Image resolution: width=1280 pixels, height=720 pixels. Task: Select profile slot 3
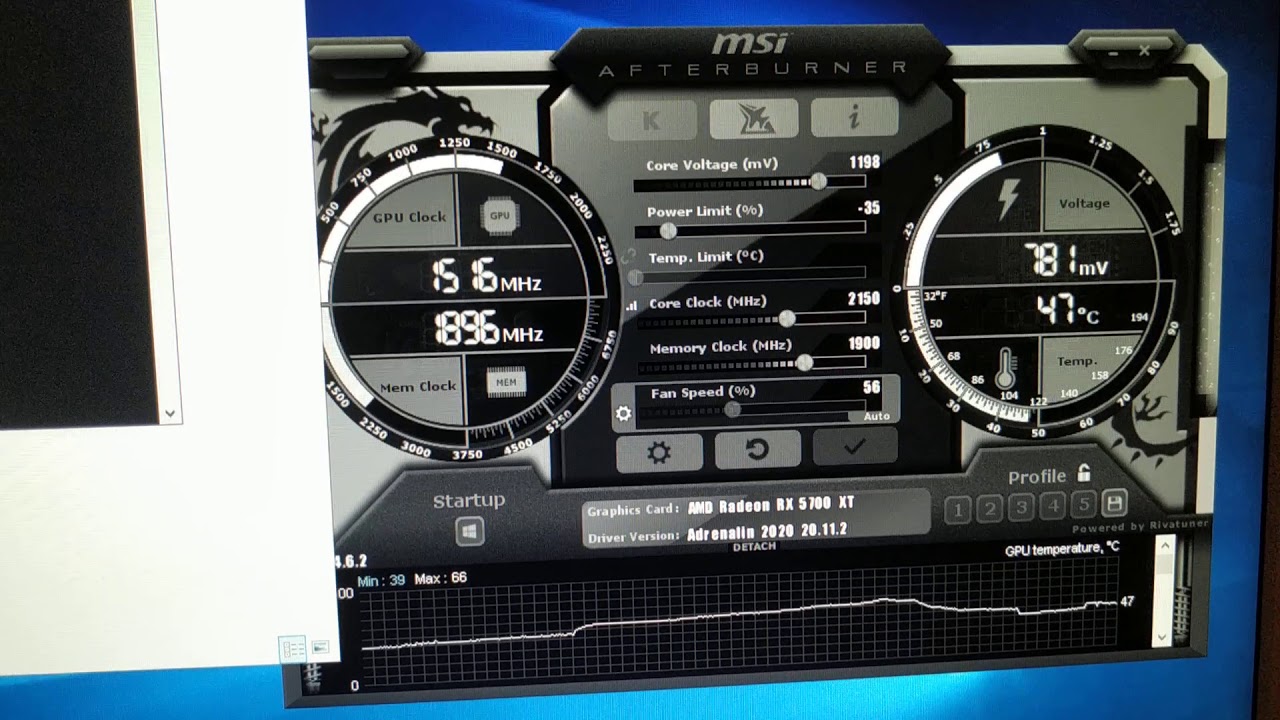click(1021, 507)
